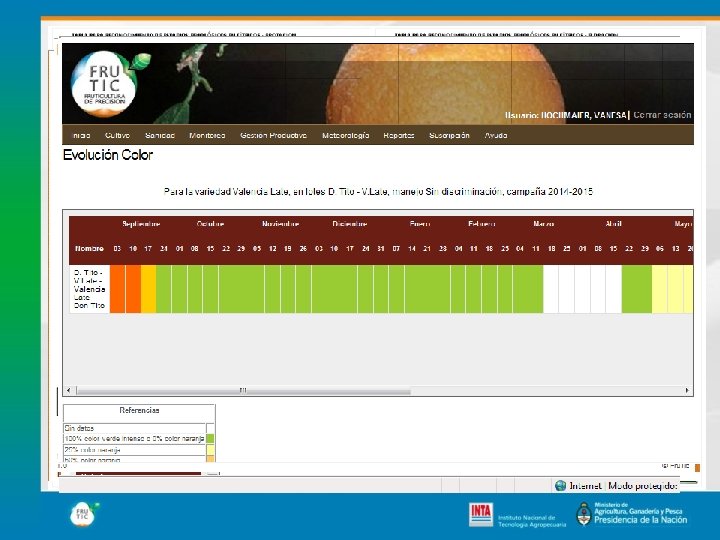Open the Reportes menu
The width and height of the screenshot is (720, 540).
pyautogui.click(x=399, y=135)
